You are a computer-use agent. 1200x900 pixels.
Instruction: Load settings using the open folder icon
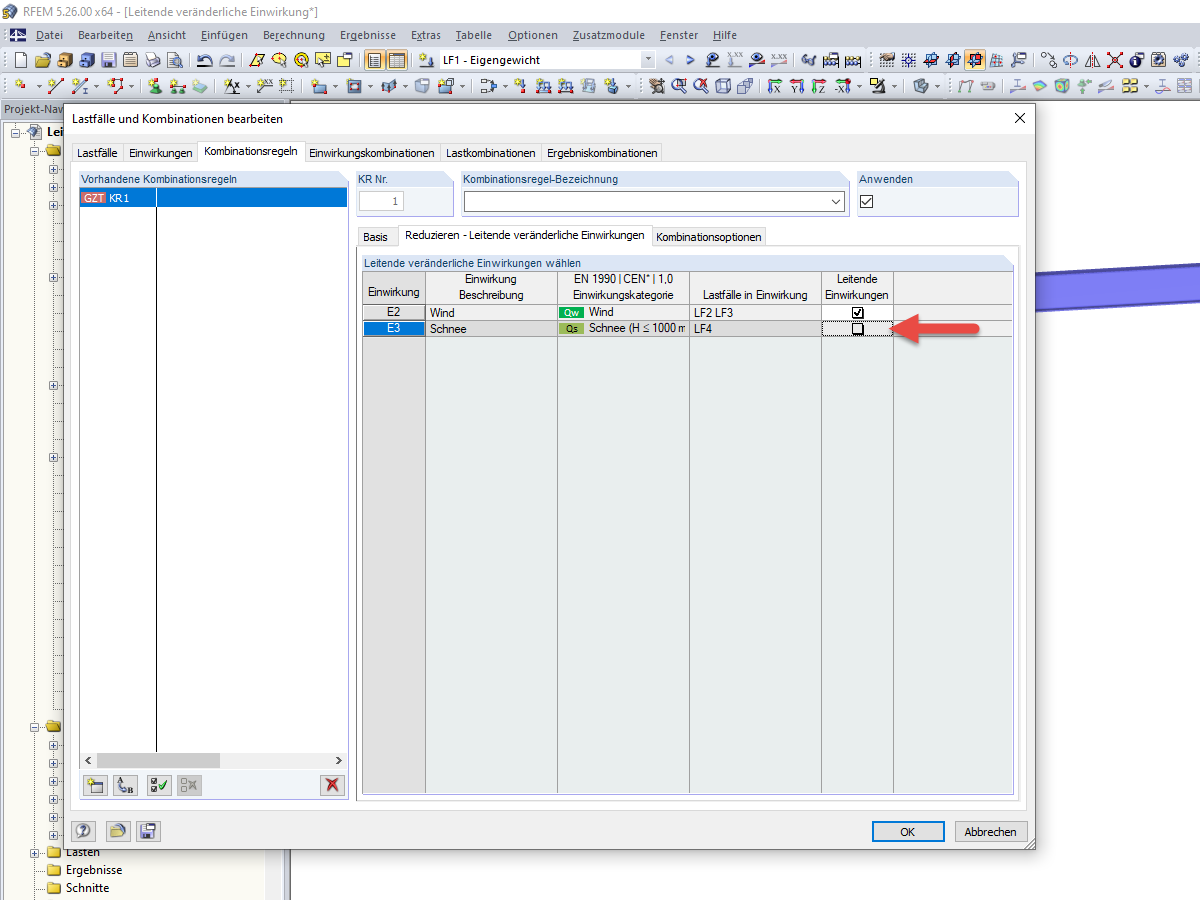click(x=118, y=831)
